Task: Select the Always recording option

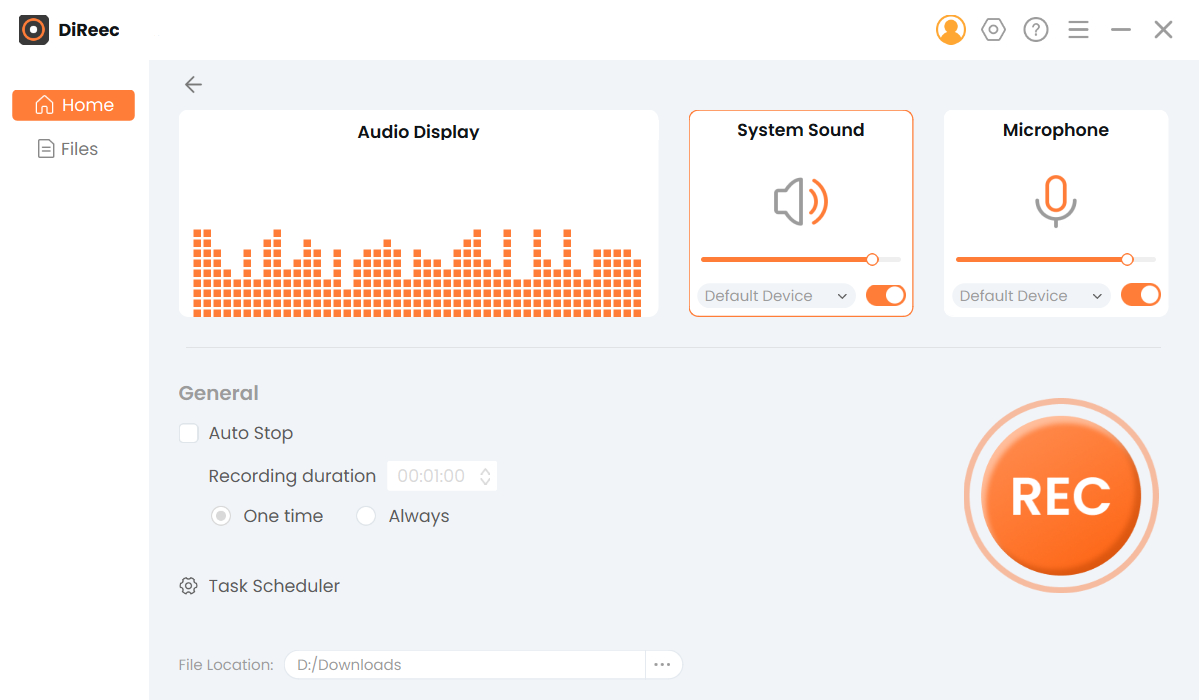Action: pos(366,515)
